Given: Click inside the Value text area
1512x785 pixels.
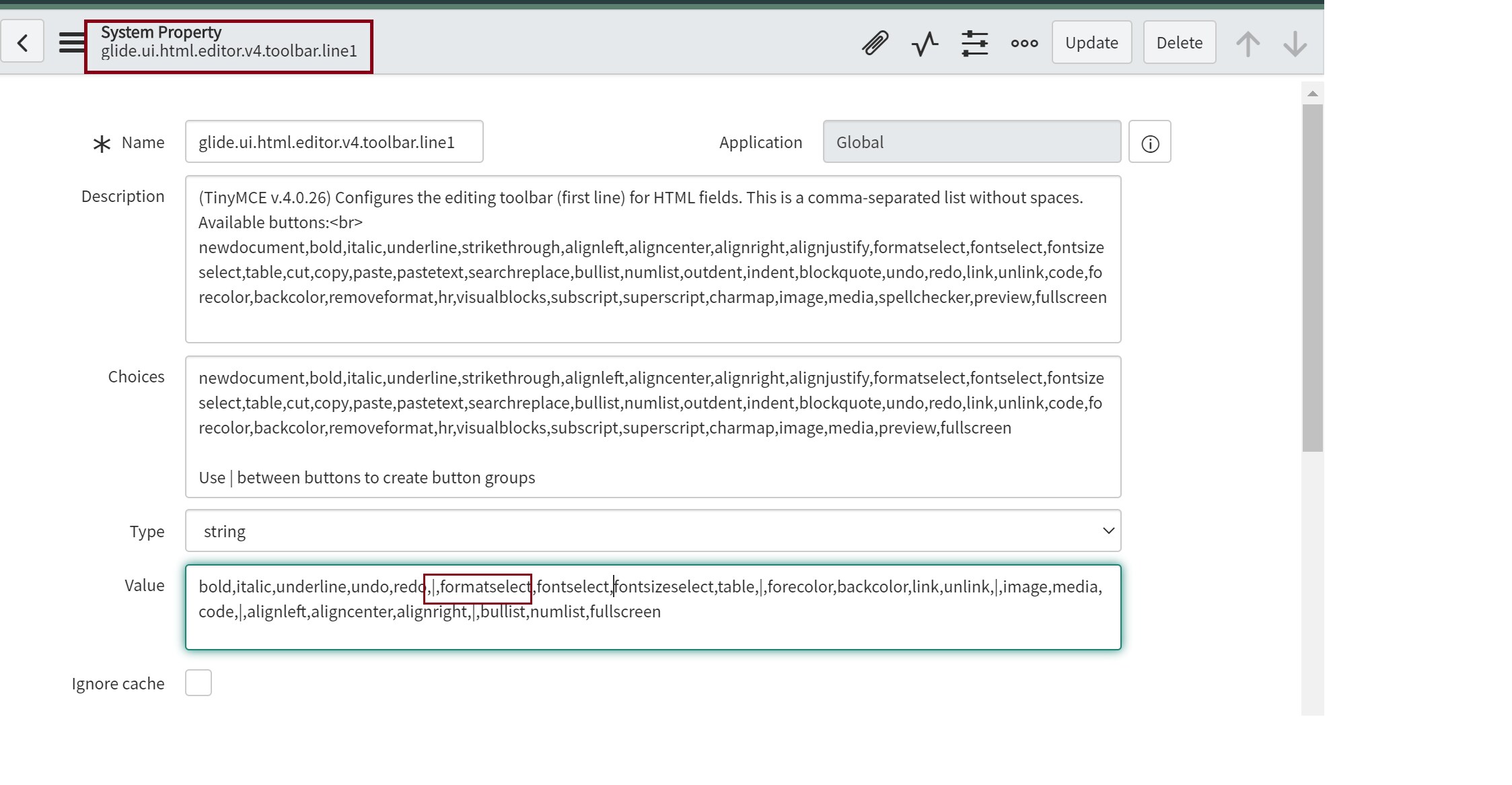Looking at the screenshot, I should pos(653,607).
